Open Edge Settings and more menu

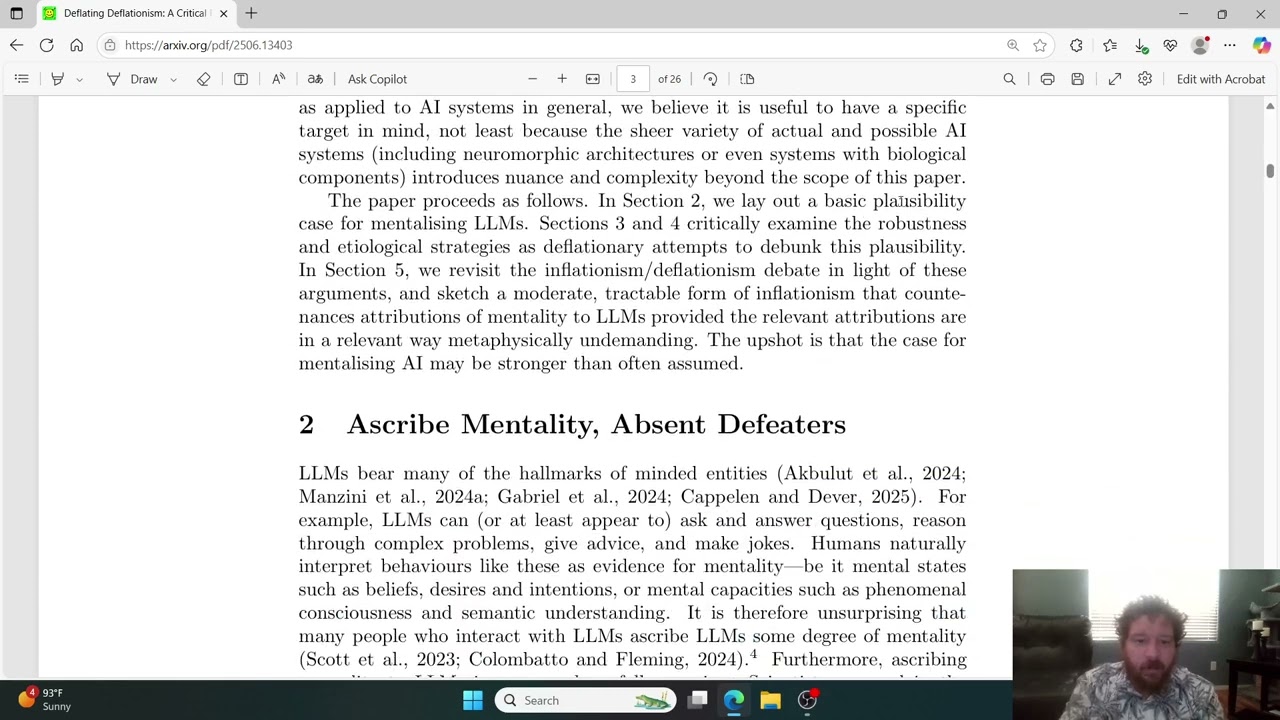1230,45
